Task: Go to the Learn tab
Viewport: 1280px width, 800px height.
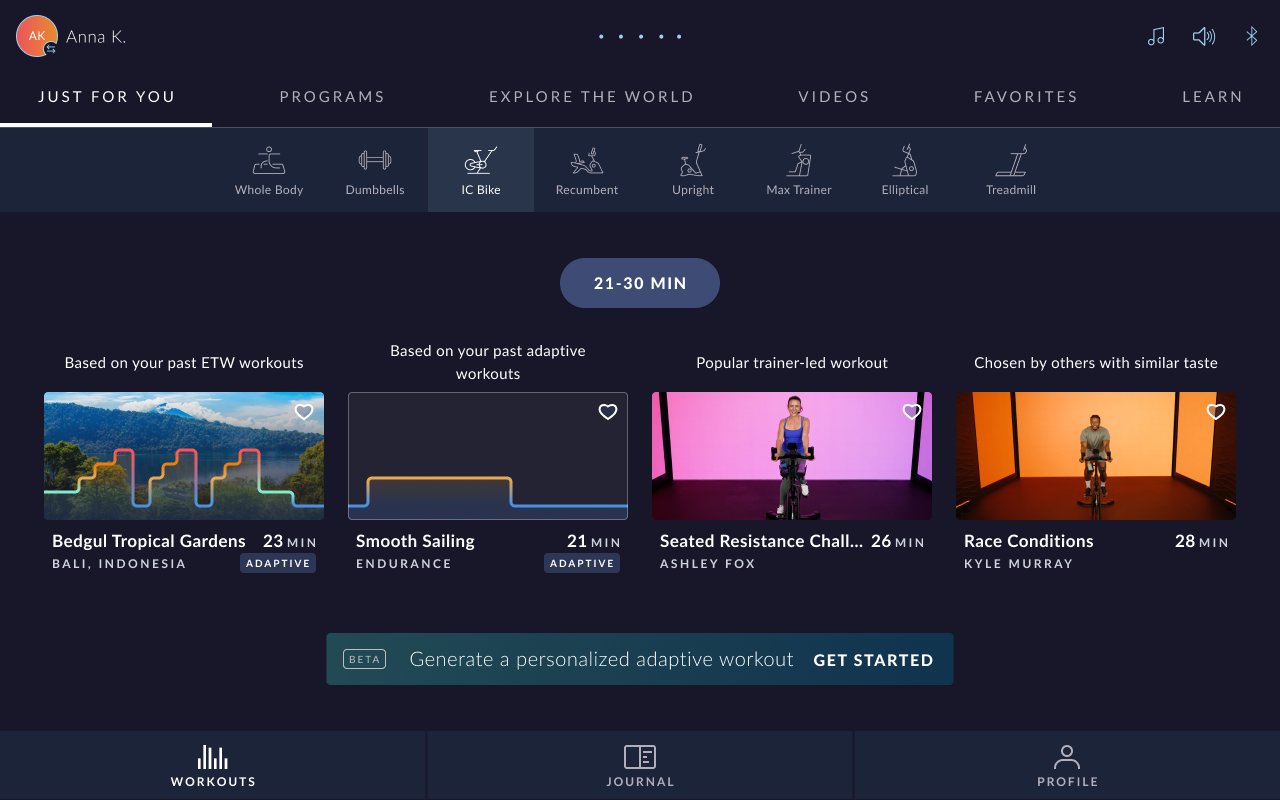Action: coord(1212,97)
